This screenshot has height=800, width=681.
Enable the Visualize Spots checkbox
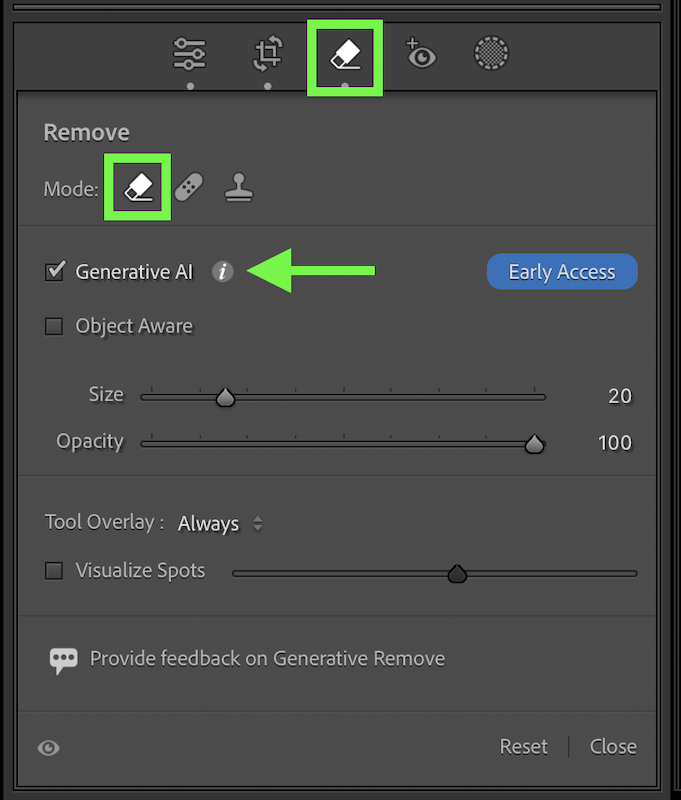click(x=54, y=570)
